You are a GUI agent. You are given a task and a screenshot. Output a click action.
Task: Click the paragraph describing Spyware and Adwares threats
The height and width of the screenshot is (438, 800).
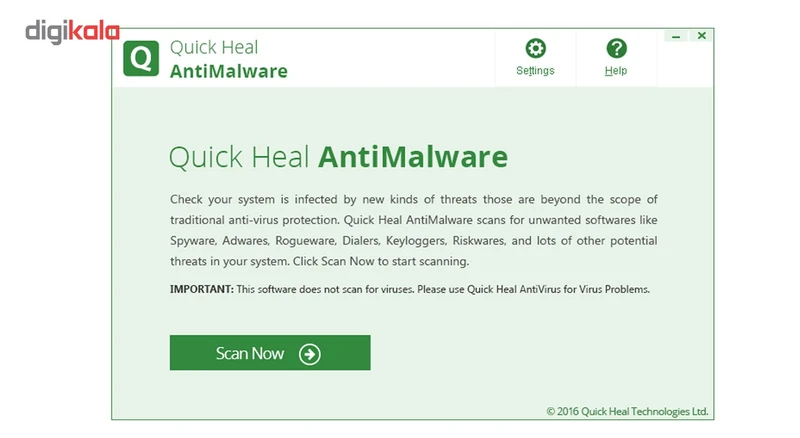point(414,230)
